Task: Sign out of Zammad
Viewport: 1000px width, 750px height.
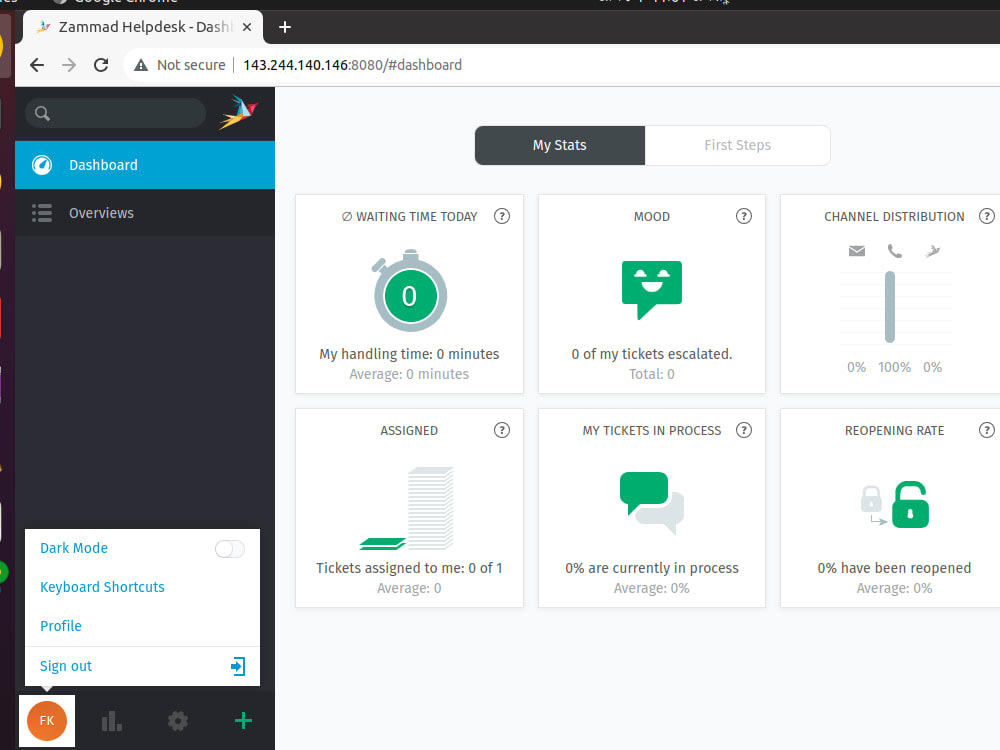Action: click(x=65, y=665)
